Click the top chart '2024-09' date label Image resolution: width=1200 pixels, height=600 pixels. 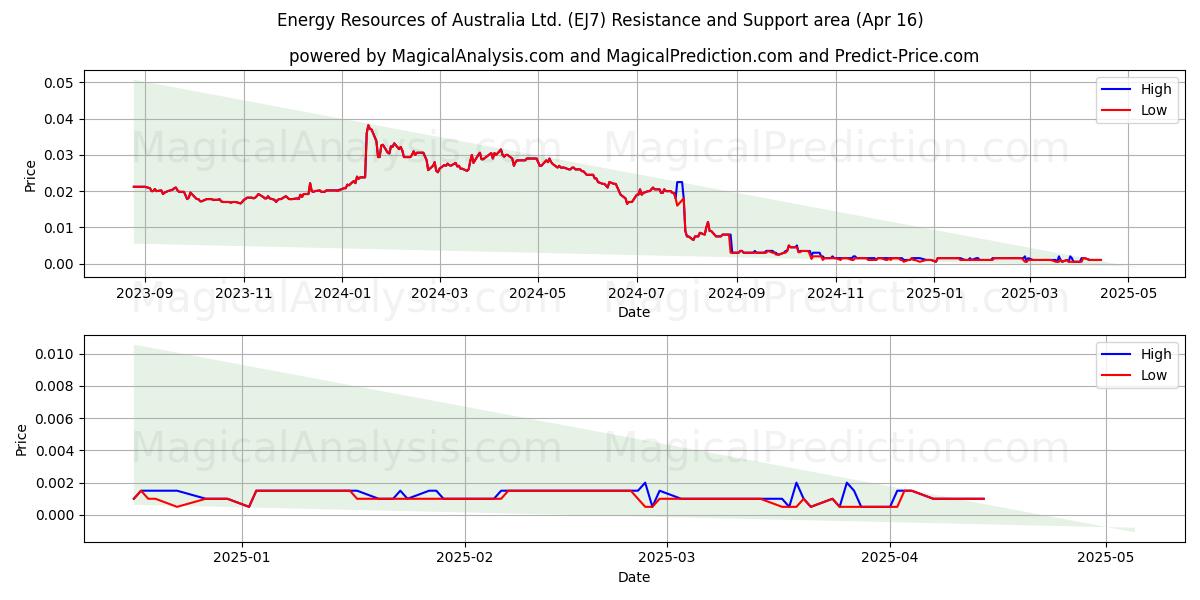click(737, 293)
